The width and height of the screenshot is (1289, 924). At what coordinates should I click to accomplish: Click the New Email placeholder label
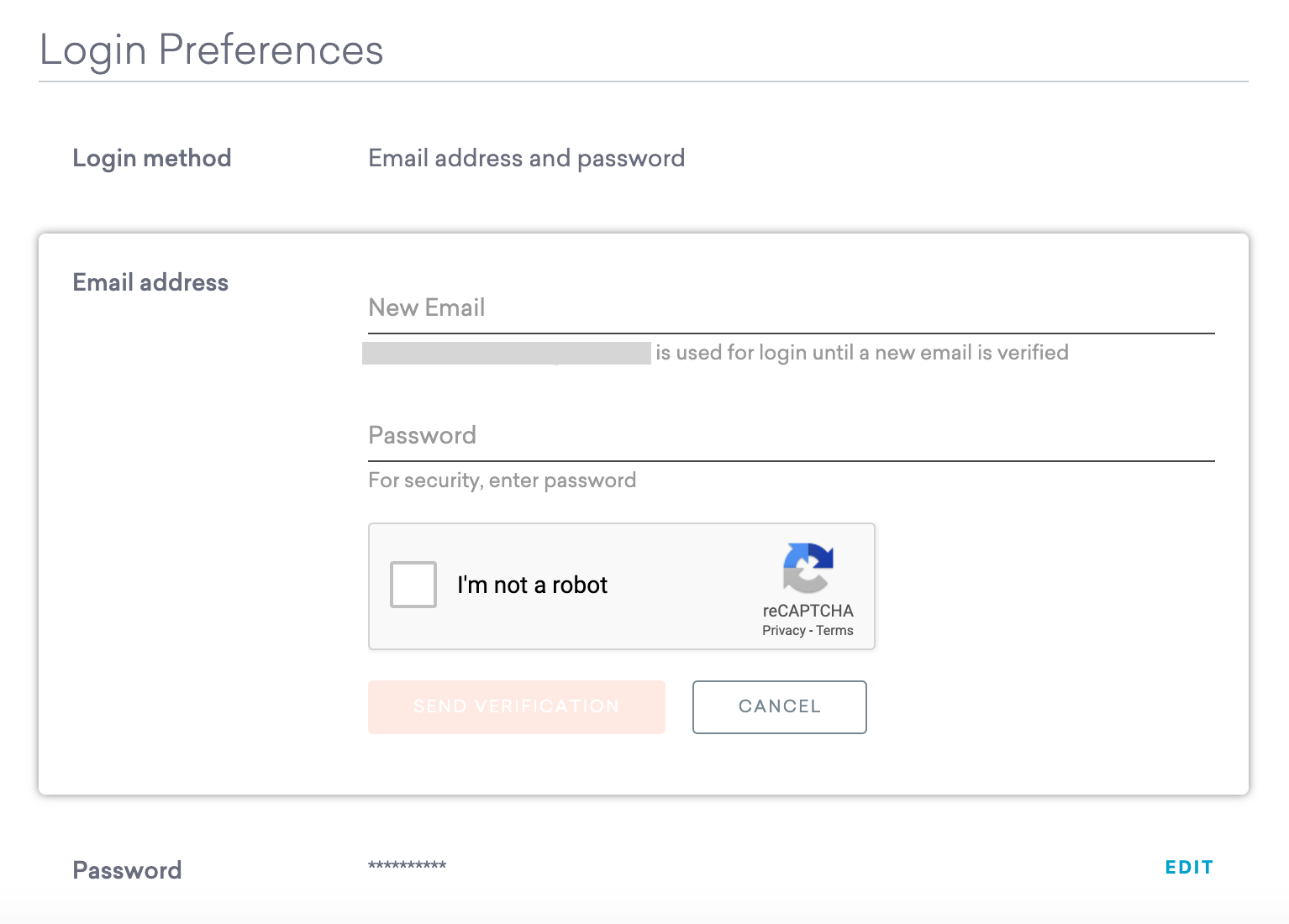coord(426,307)
